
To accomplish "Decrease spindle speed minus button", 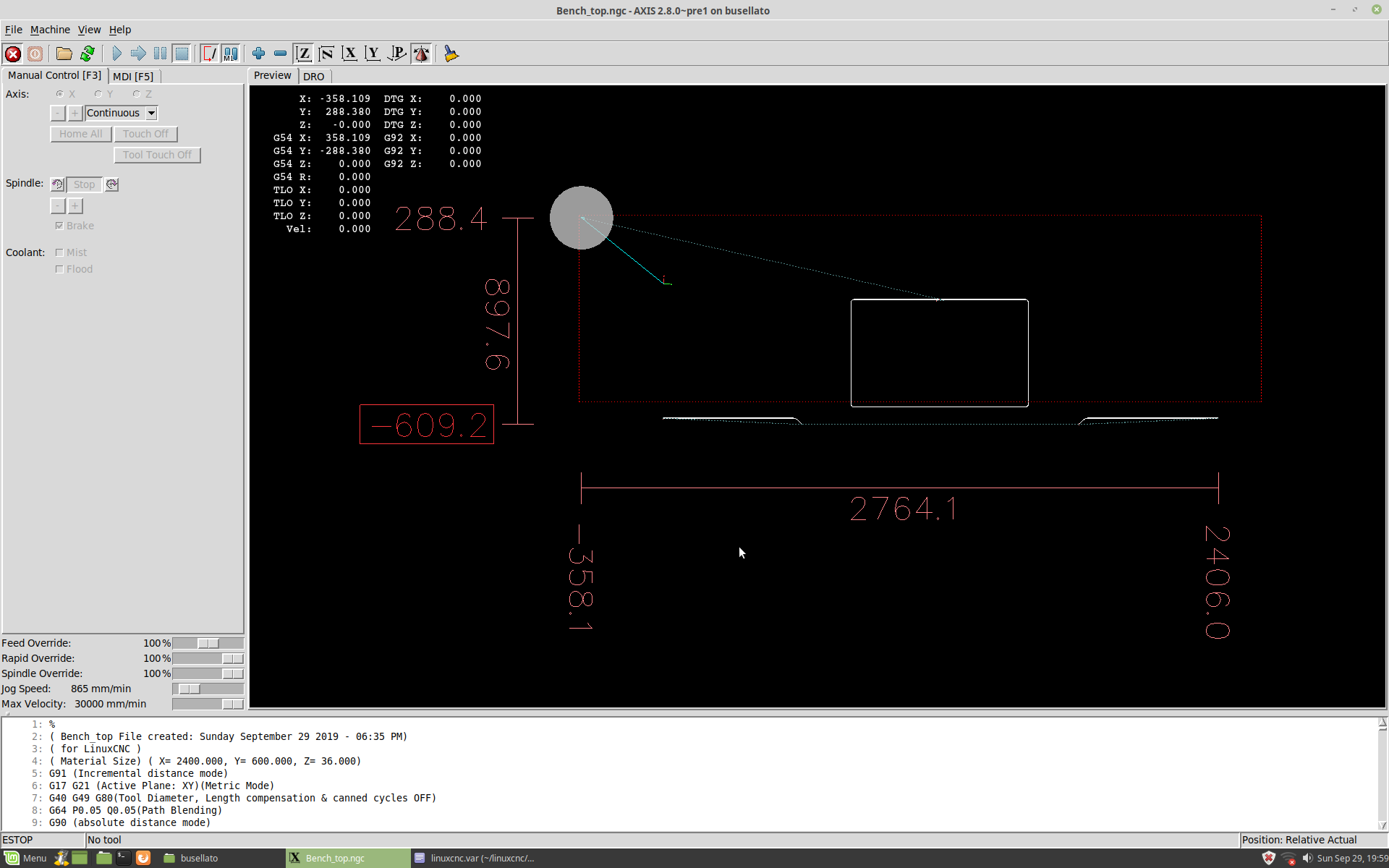I will [58, 206].
